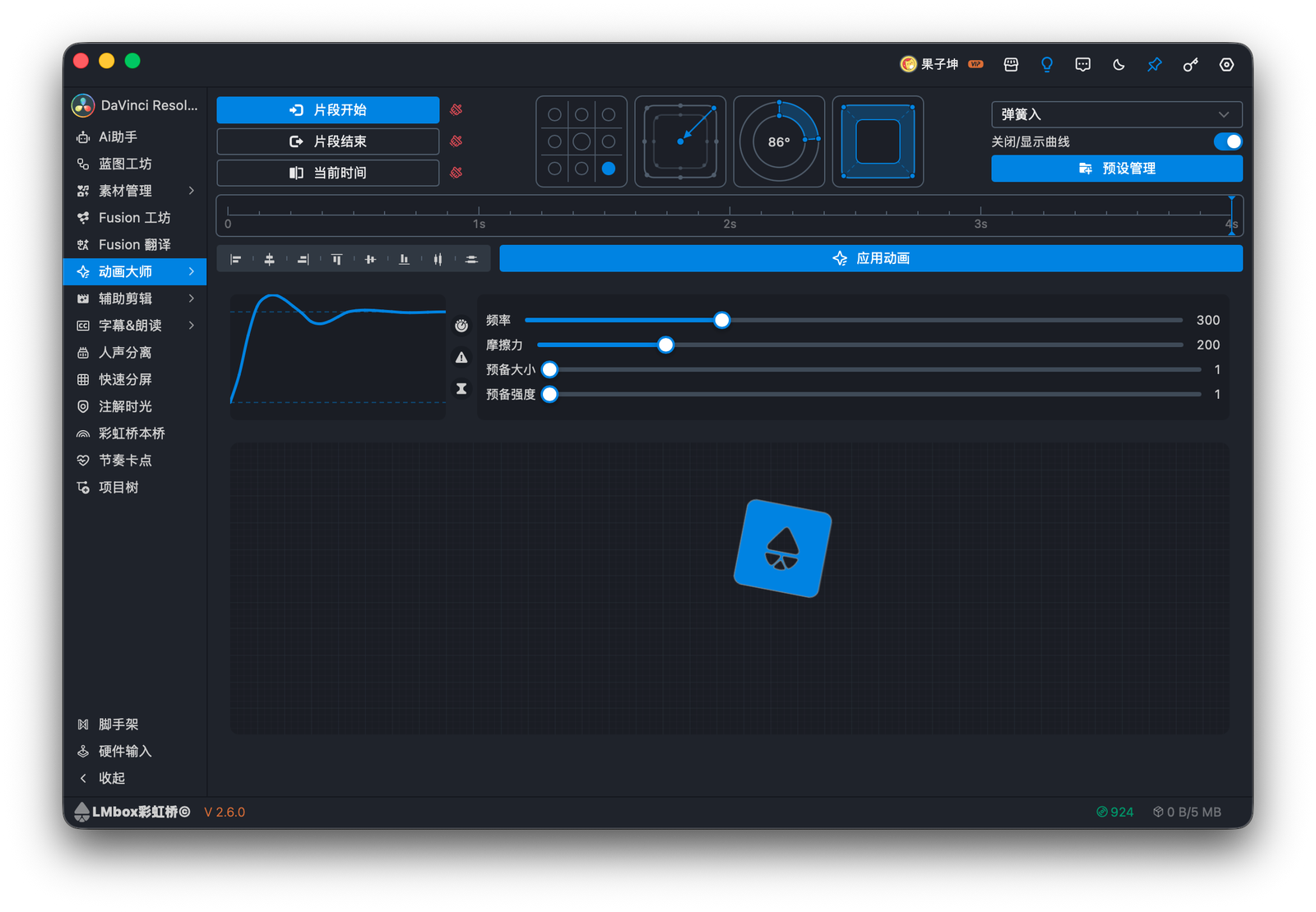Open the chat message bubble icon
This screenshot has width=1316, height=912.
(x=1082, y=64)
